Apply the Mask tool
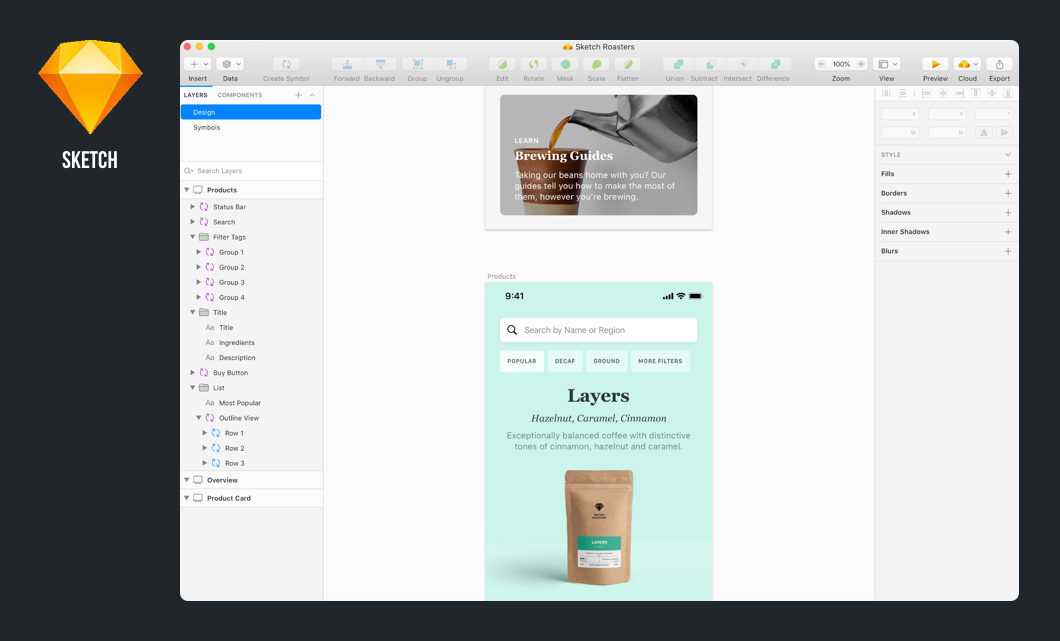 pos(565,64)
